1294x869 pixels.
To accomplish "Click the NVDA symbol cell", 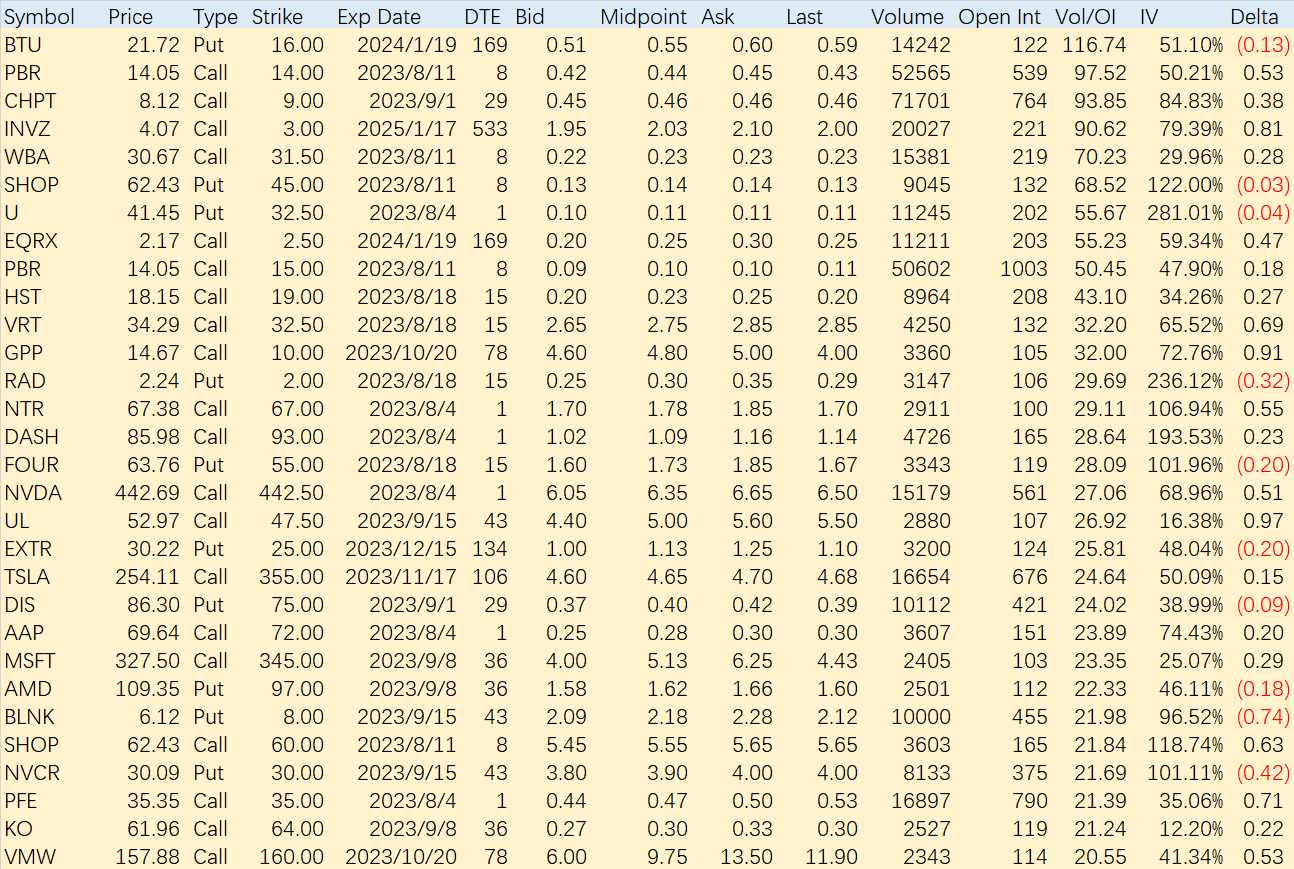I will (x=33, y=493).
